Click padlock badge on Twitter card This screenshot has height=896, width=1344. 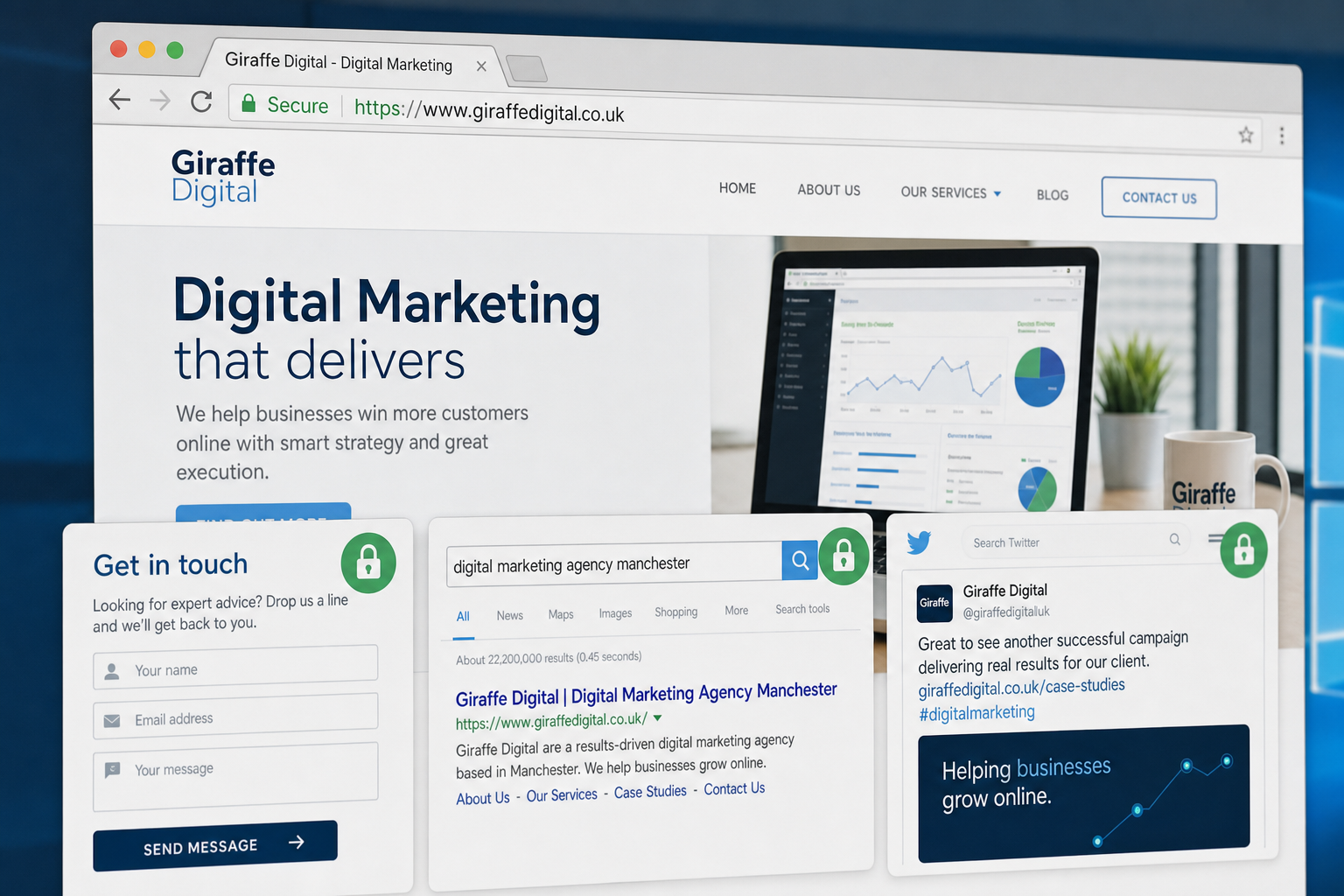1244,549
